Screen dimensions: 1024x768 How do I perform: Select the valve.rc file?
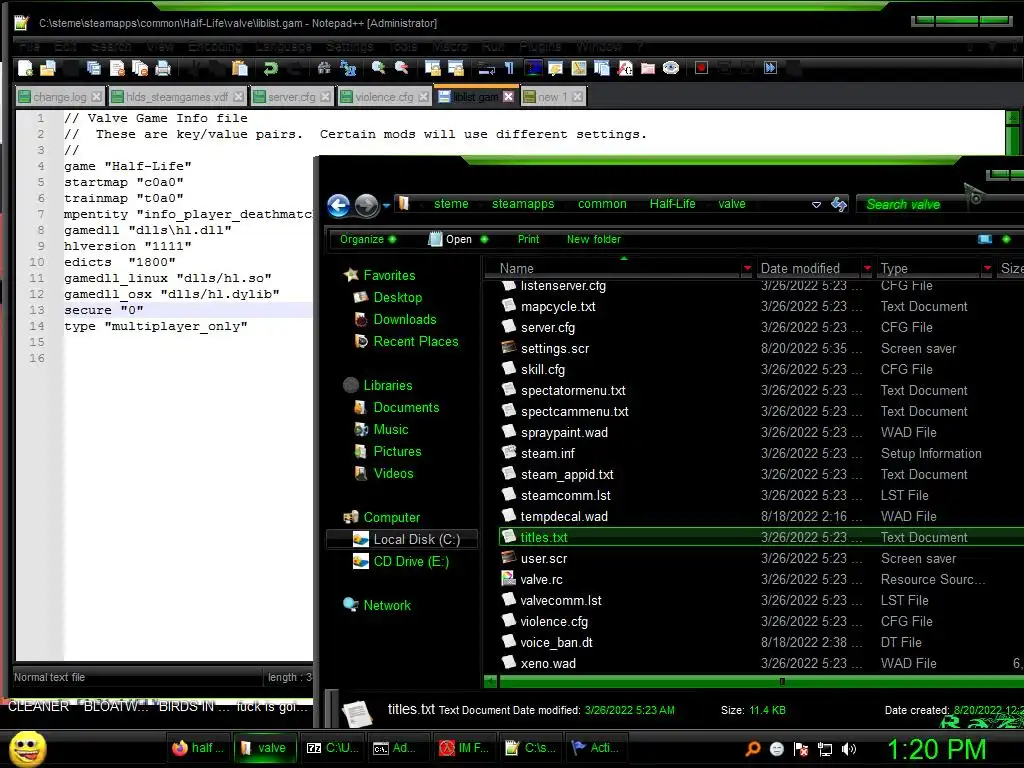point(541,579)
